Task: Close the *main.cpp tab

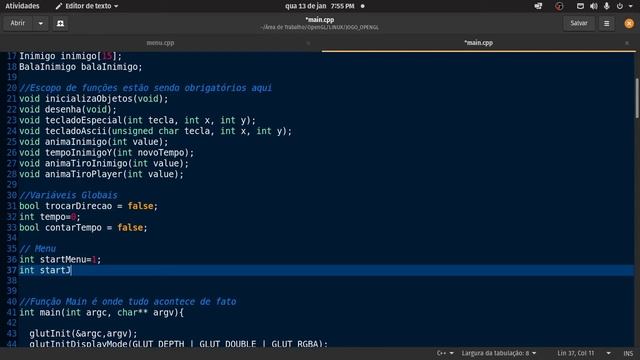Action: [627, 42]
